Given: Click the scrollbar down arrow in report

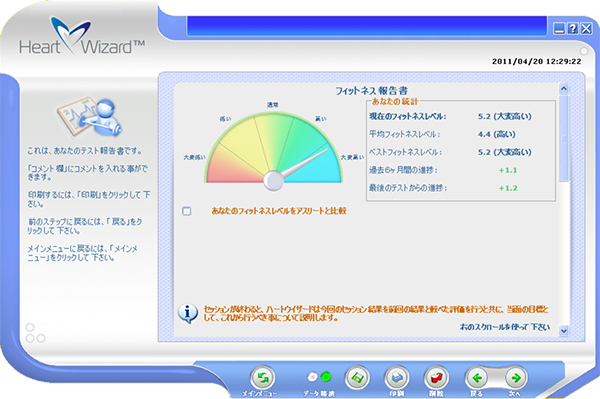Looking at the screenshot, I should click(564, 331).
